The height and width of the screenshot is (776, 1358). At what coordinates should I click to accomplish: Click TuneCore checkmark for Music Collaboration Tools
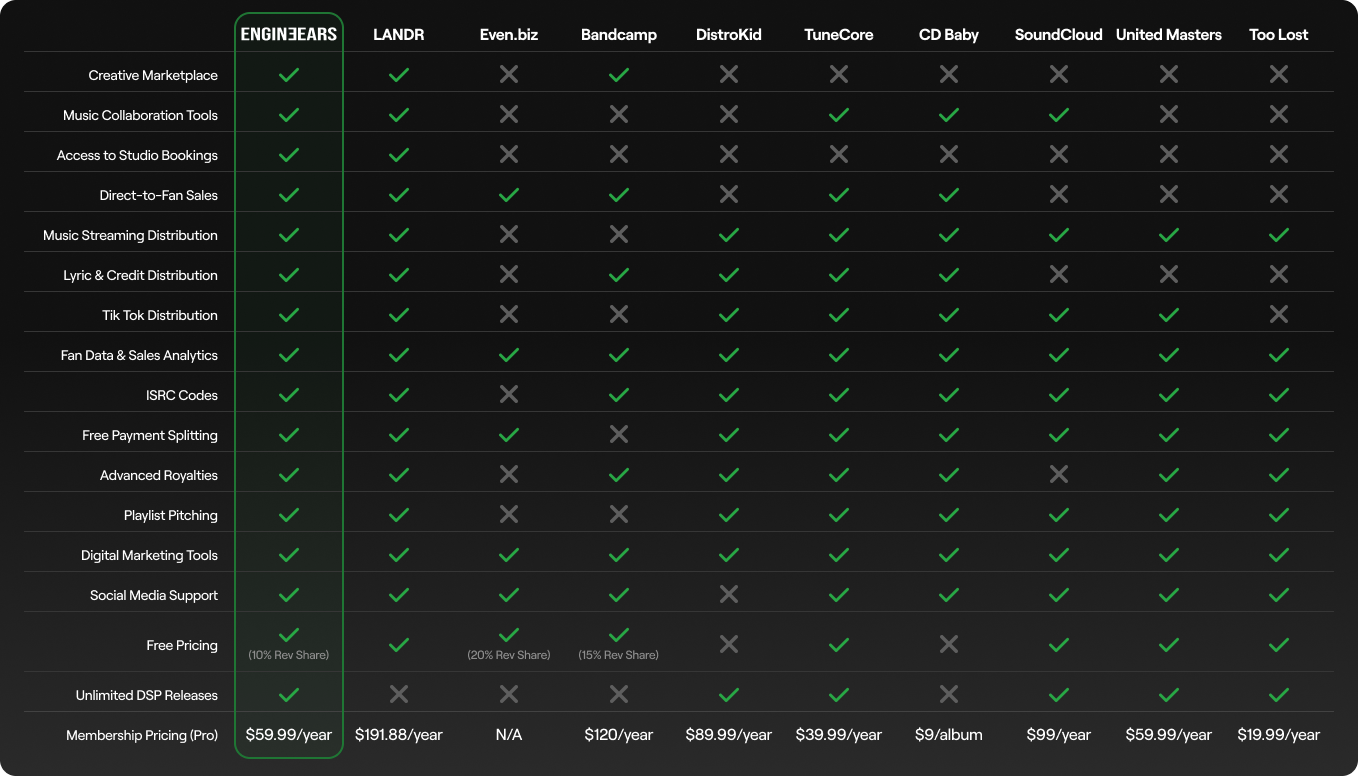[839, 115]
